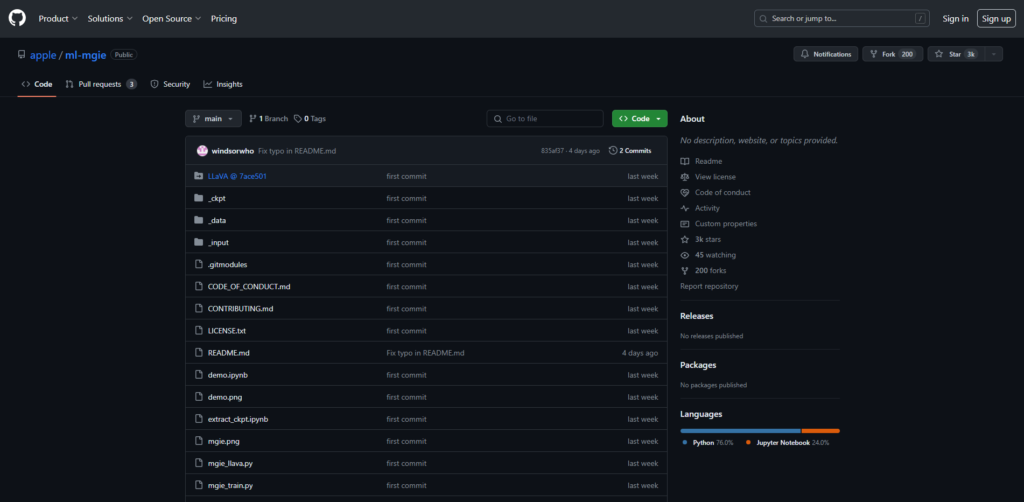Click the Python segment of languages bar

pyautogui.click(x=741, y=431)
